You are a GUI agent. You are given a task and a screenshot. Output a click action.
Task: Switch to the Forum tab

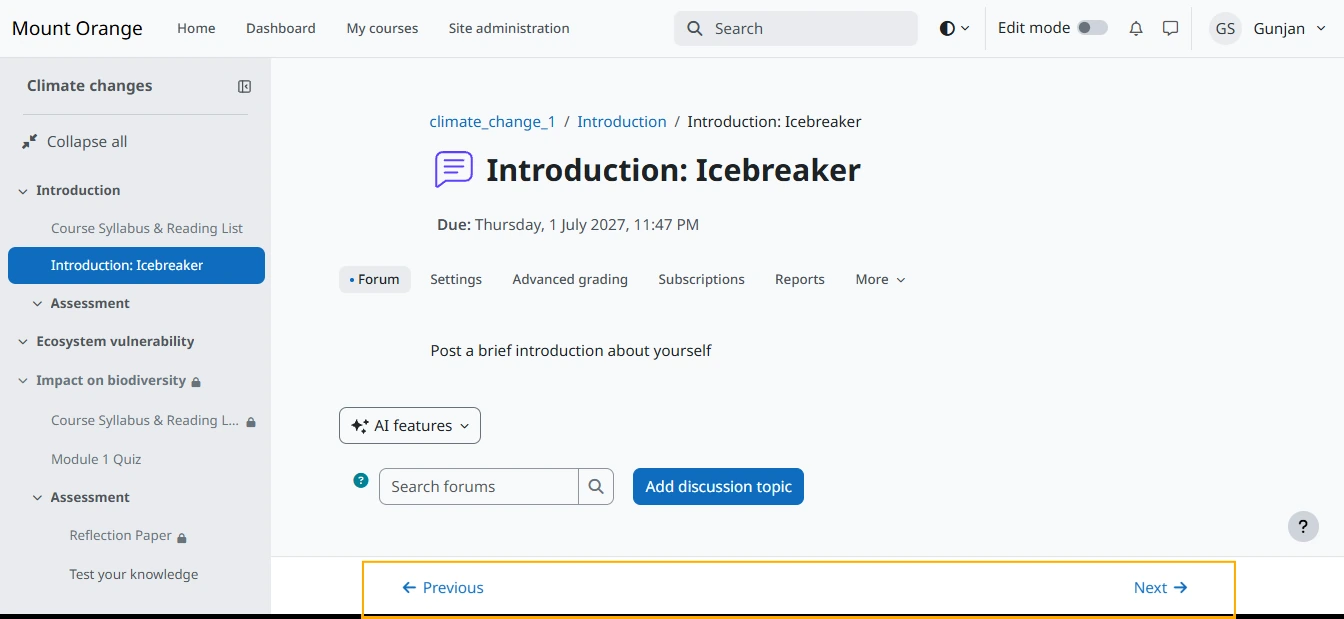375,280
